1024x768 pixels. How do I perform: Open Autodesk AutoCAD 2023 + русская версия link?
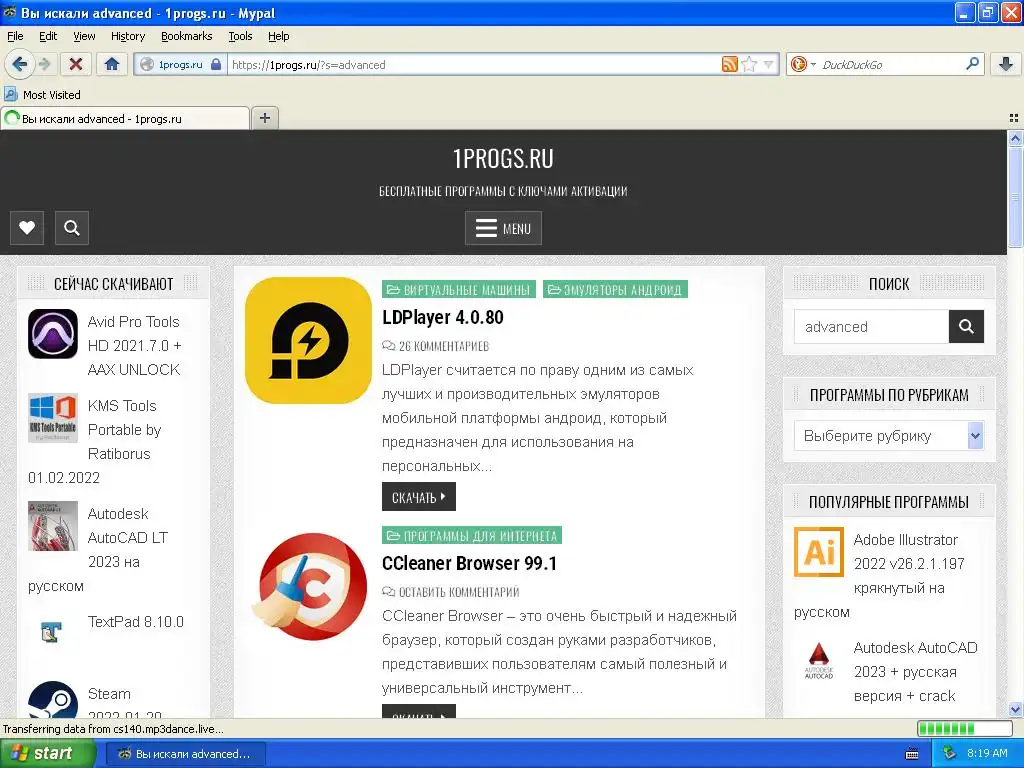[x=915, y=671]
